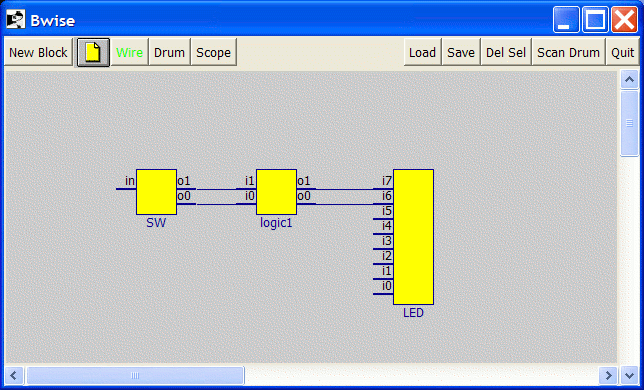Open the Scope tool
644x390 pixels.
click(x=214, y=52)
